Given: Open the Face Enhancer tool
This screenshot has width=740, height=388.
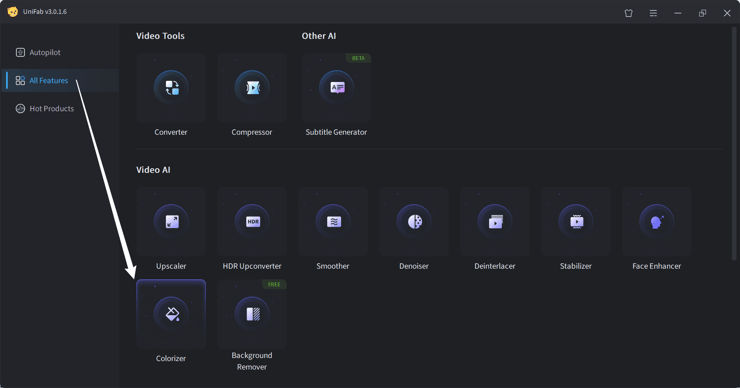Looking at the screenshot, I should coord(656,221).
